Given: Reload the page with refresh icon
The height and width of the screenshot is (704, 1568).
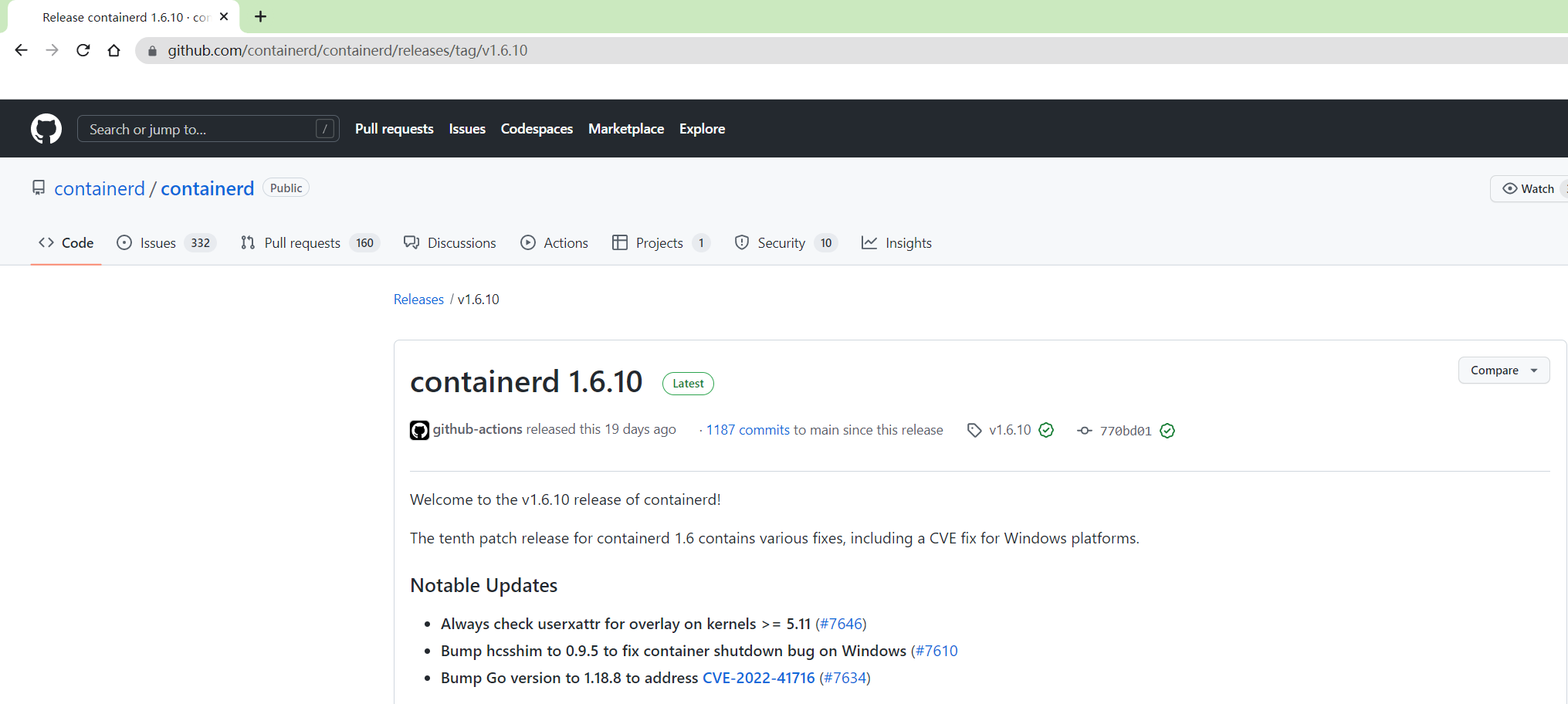Looking at the screenshot, I should tap(83, 50).
